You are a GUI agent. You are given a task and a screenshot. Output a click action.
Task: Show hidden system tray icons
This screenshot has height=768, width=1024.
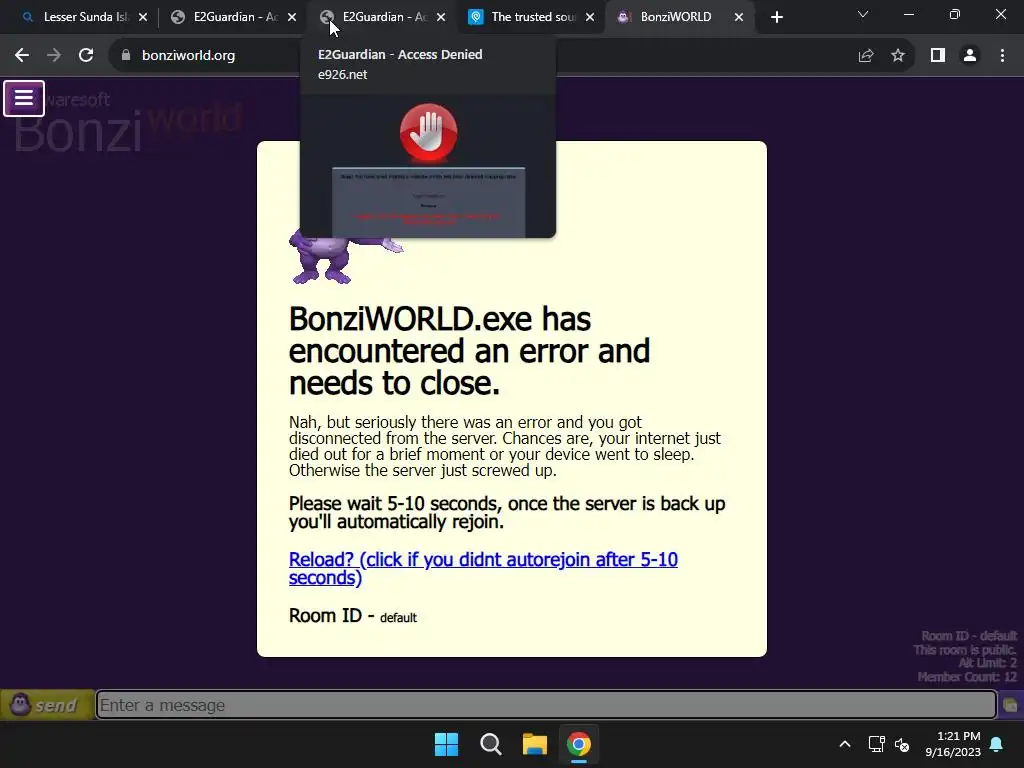point(844,744)
